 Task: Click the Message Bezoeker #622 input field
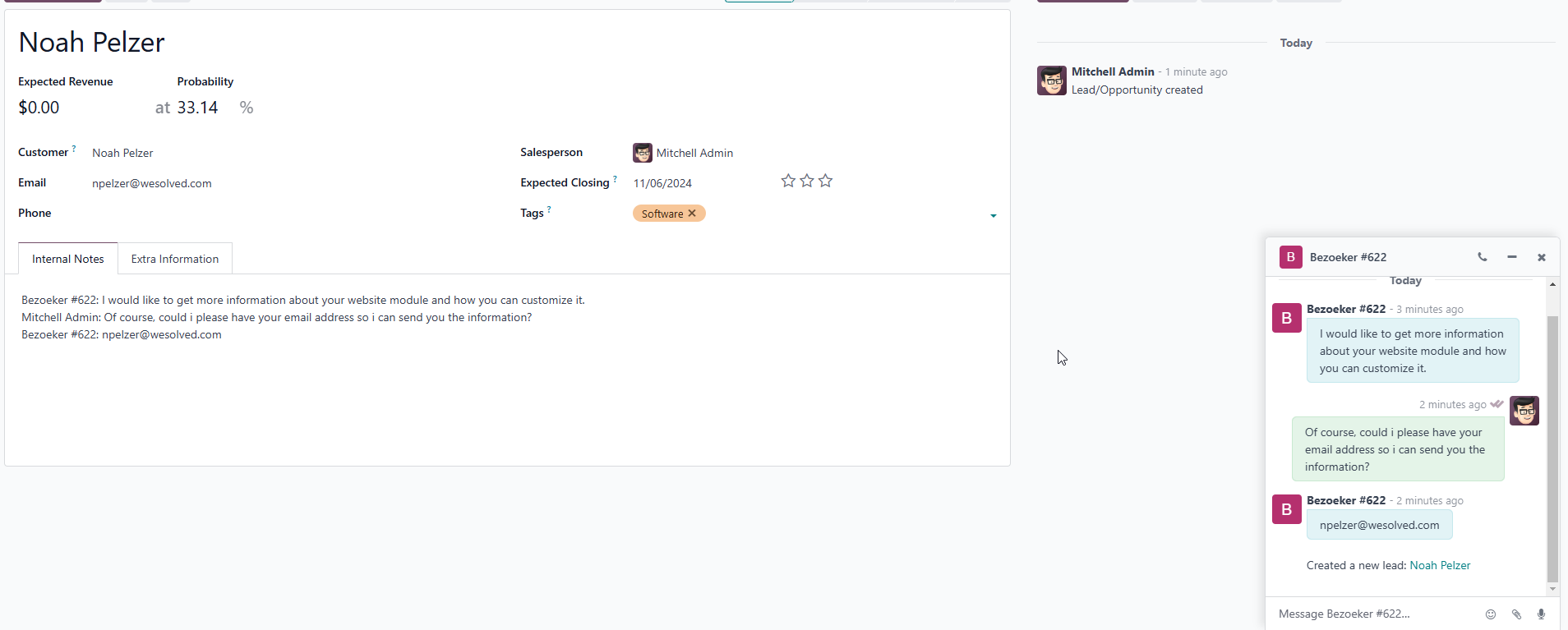pos(1372,614)
